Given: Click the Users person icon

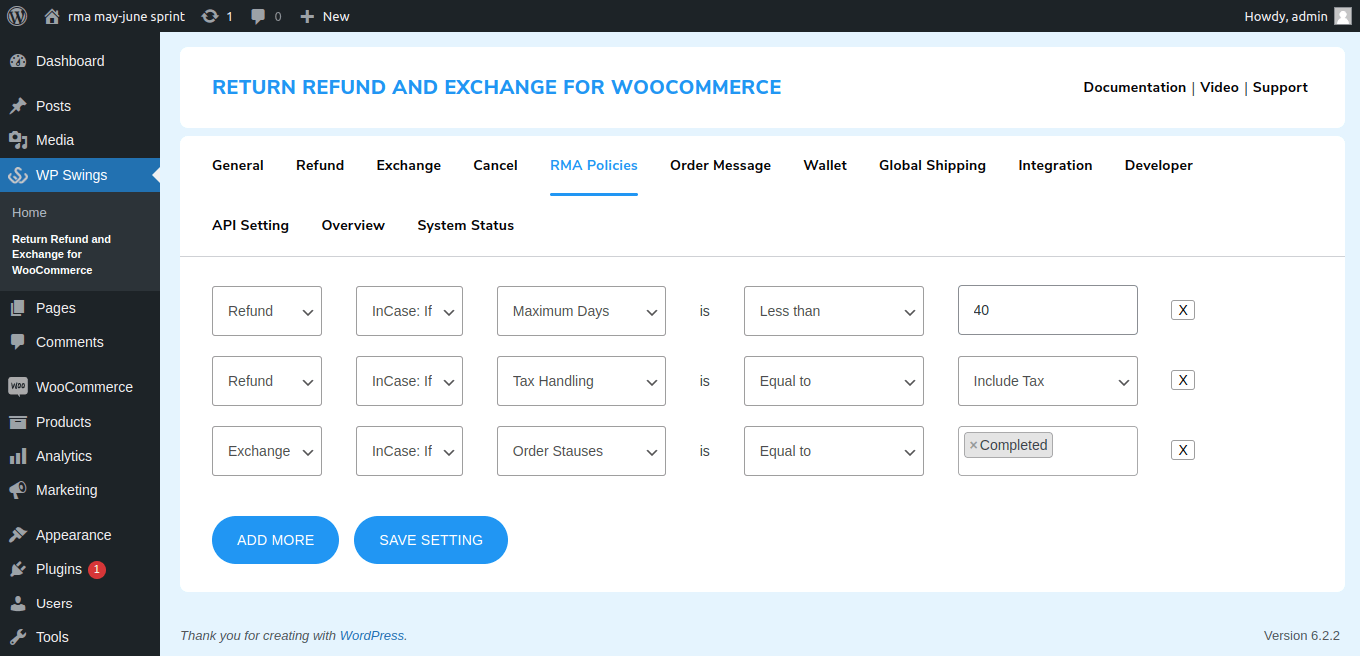Looking at the screenshot, I should click(x=18, y=603).
